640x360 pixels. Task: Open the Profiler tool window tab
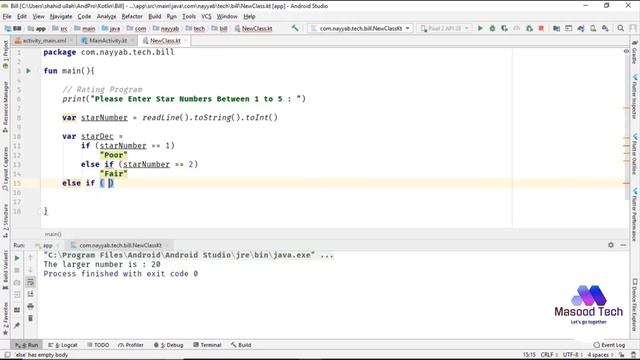click(131, 345)
